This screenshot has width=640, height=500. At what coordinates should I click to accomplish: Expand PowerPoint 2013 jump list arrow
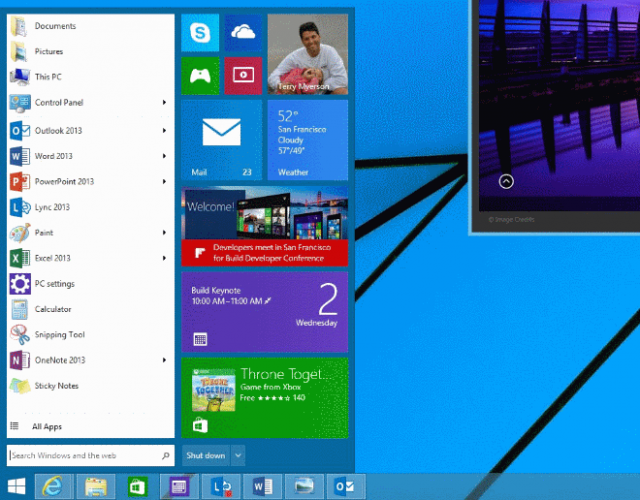click(x=164, y=182)
